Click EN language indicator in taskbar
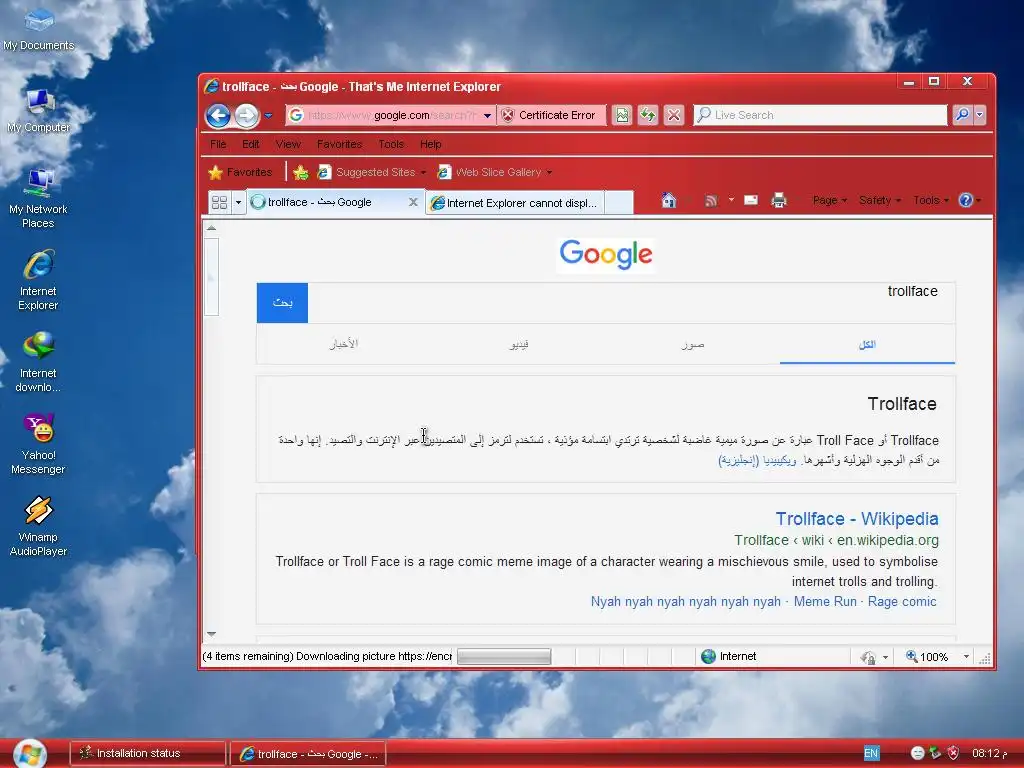1024x768 pixels. click(x=871, y=753)
